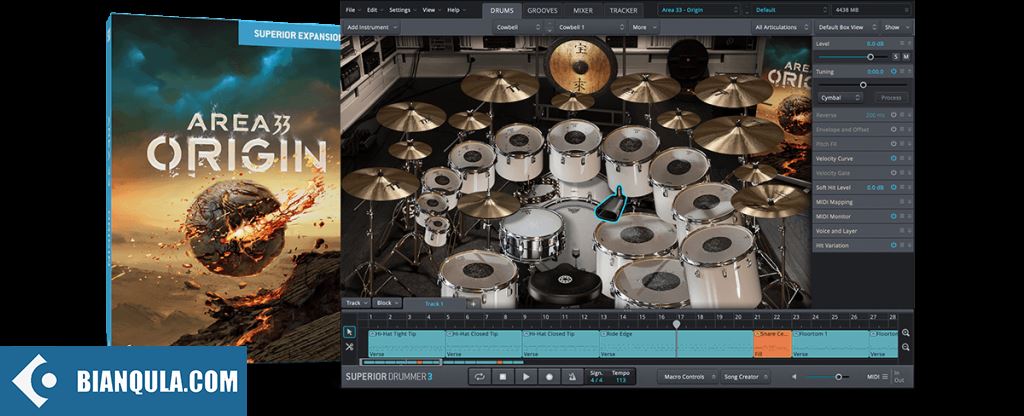Viewport: 1024px width, 416px height.
Task: Open the View menu
Action: [430, 10]
